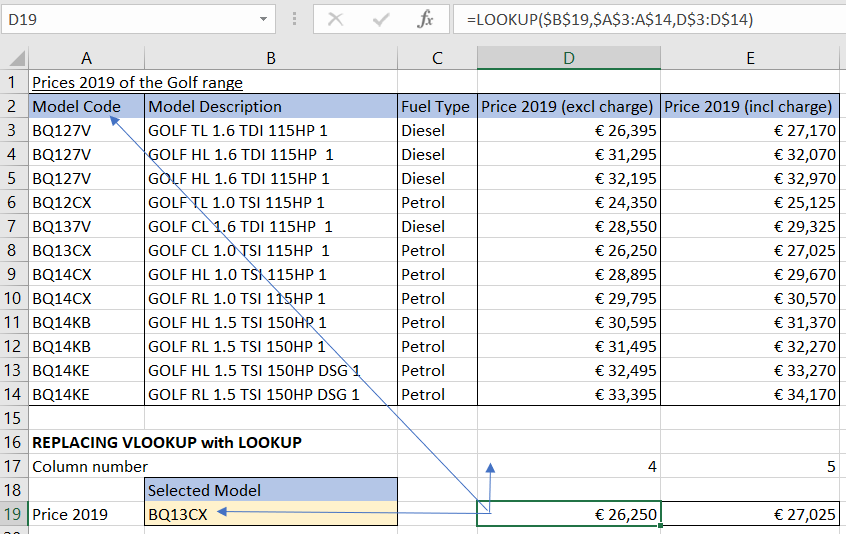846x534 pixels.
Task: Click the Cancel (X) formula bar icon
Action: pyautogui.click(x=336, y=20)
